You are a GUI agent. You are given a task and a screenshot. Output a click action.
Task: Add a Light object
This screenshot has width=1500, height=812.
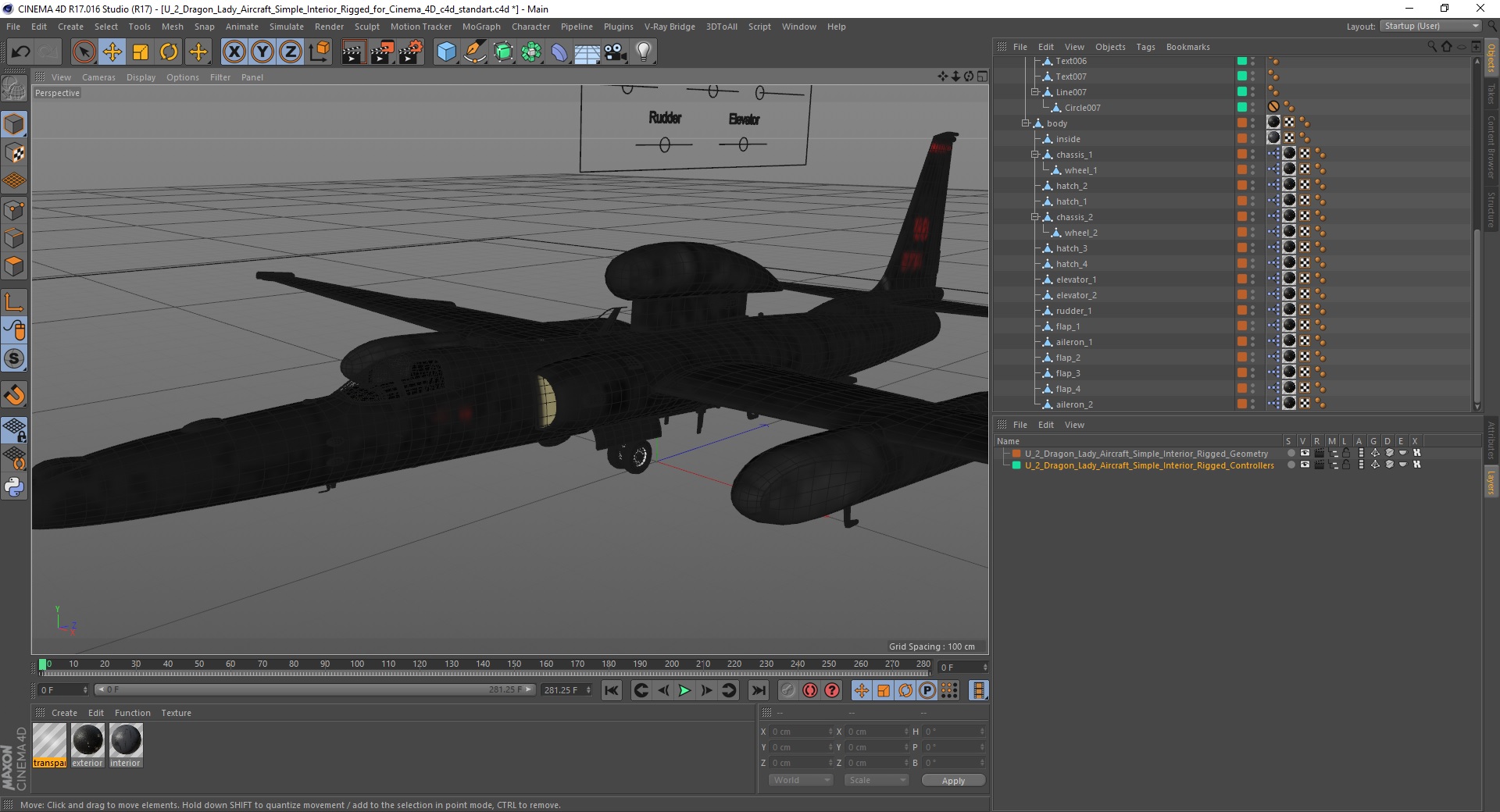tap(644, 52)
